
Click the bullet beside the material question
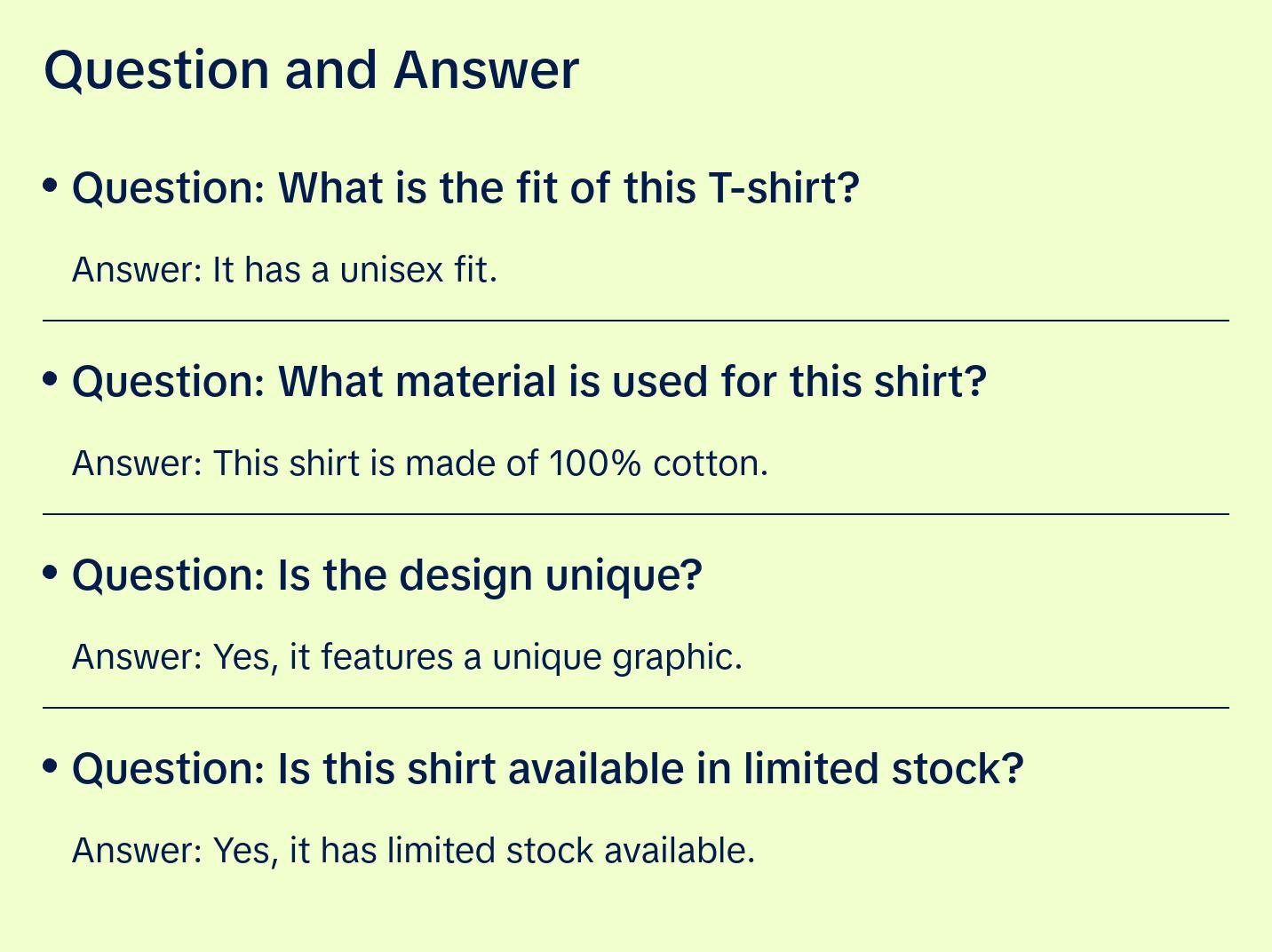click(x=51, y=378)
